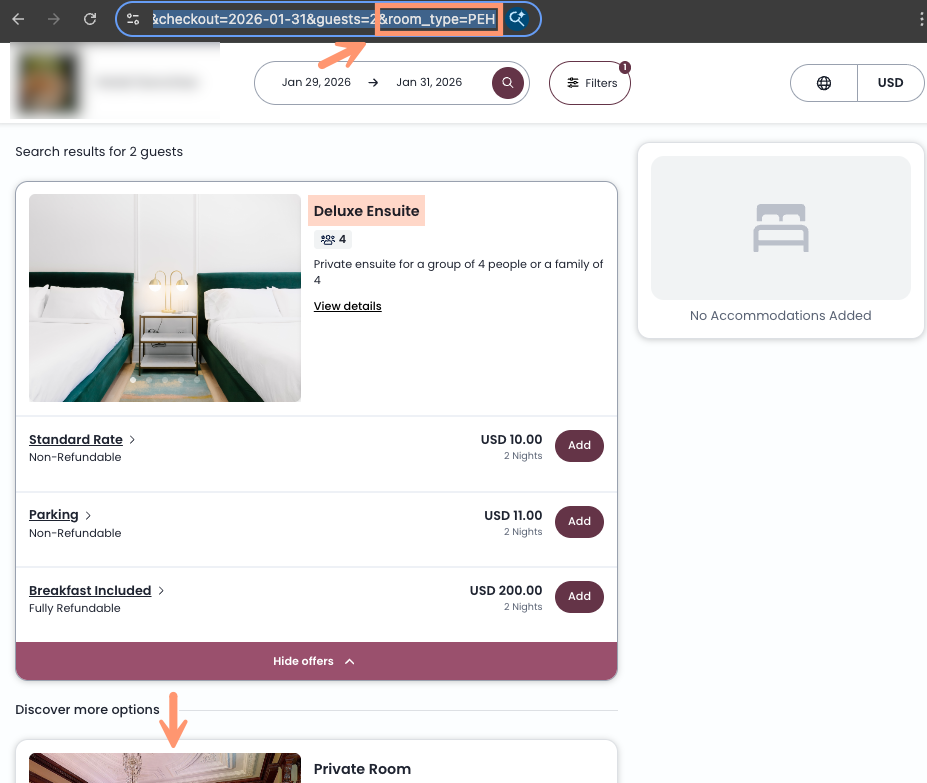Open the globe language selector
927x783 pixels.
(824, 83)
